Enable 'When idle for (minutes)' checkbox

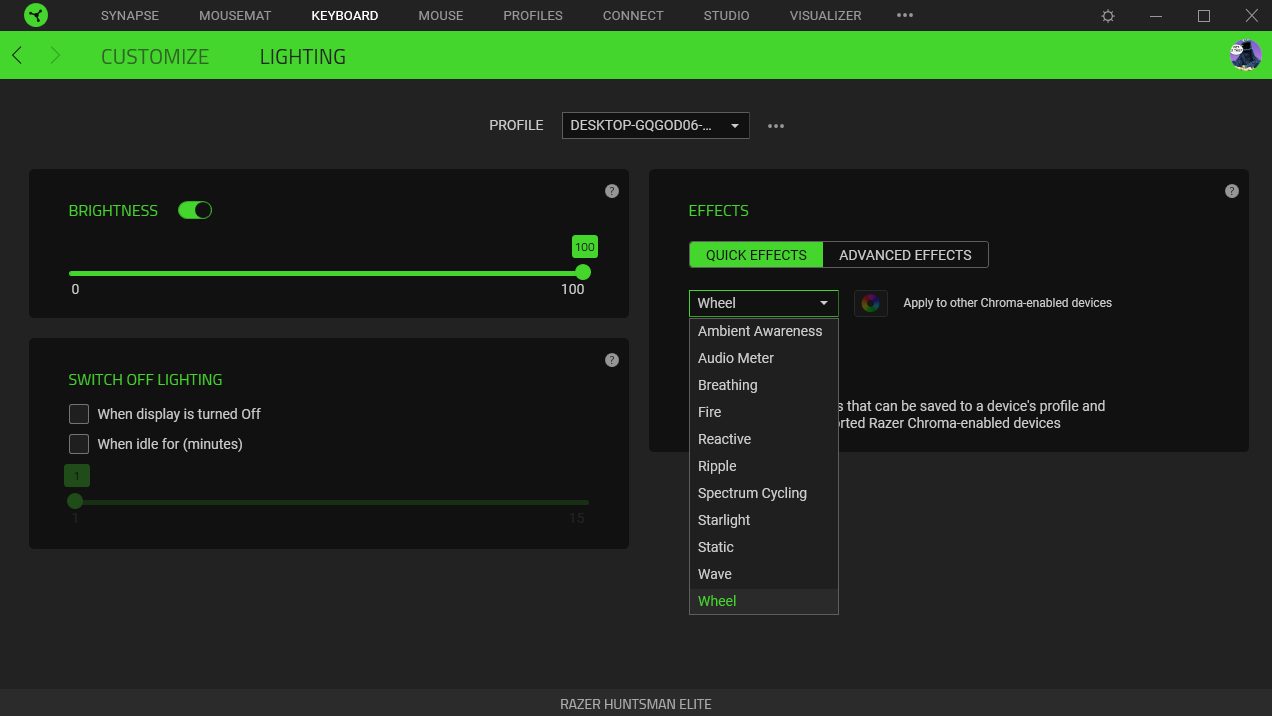(79, 444)
